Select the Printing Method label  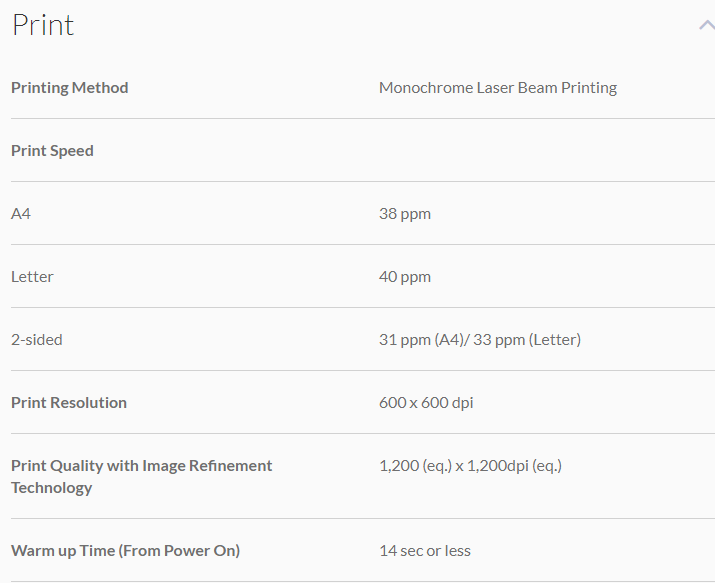[70, 88]
